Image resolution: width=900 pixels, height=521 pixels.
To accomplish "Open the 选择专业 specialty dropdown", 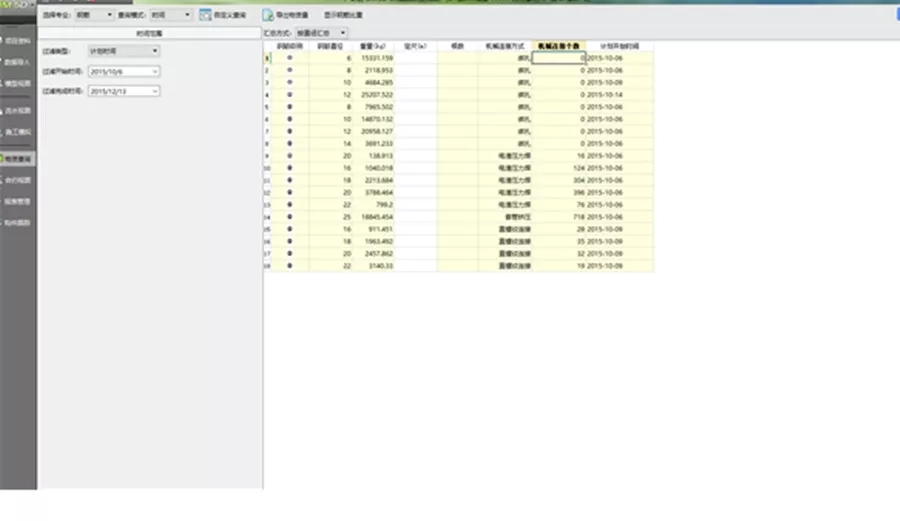I will tap(94, 15).
